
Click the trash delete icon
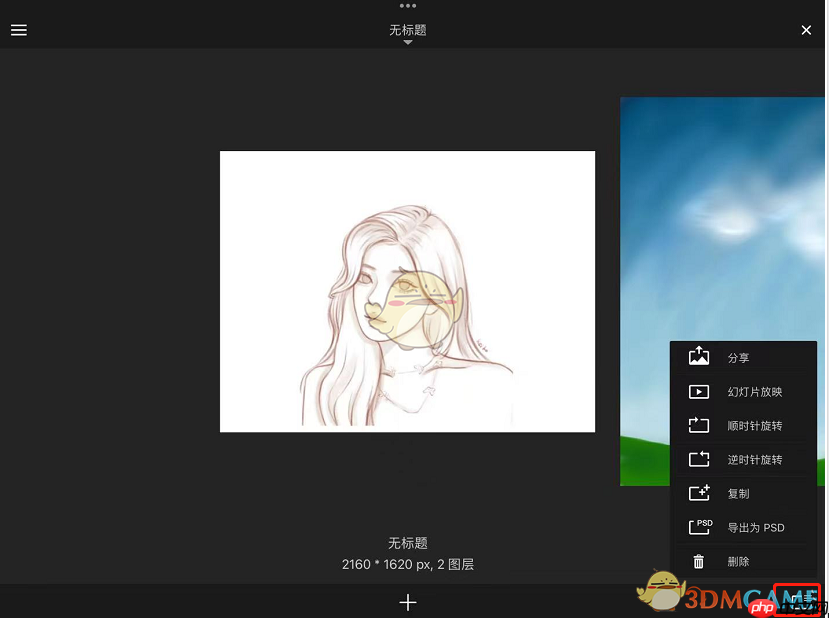699,561
